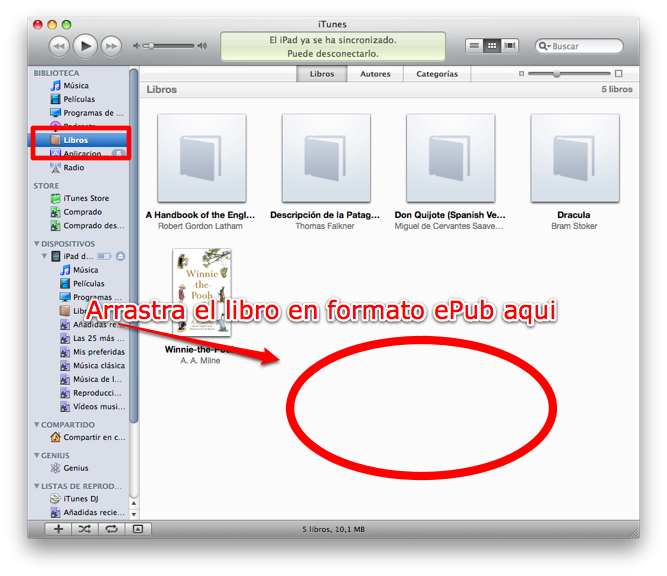This screenshot has width=667, height=576.
Task: Collapse the COMPARTIDO section
Action: pos(37,425)
